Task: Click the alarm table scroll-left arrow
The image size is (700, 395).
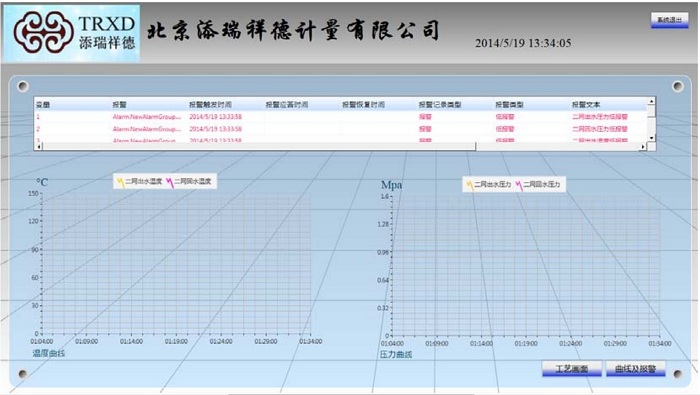Action: [39, 146]
